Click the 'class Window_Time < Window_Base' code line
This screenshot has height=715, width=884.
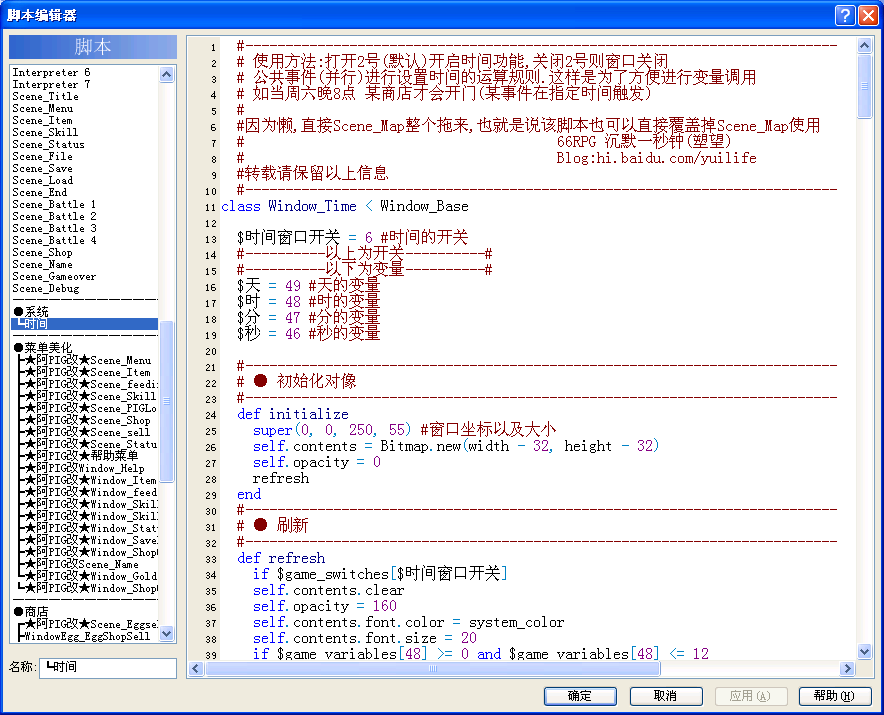click(344, 206)
